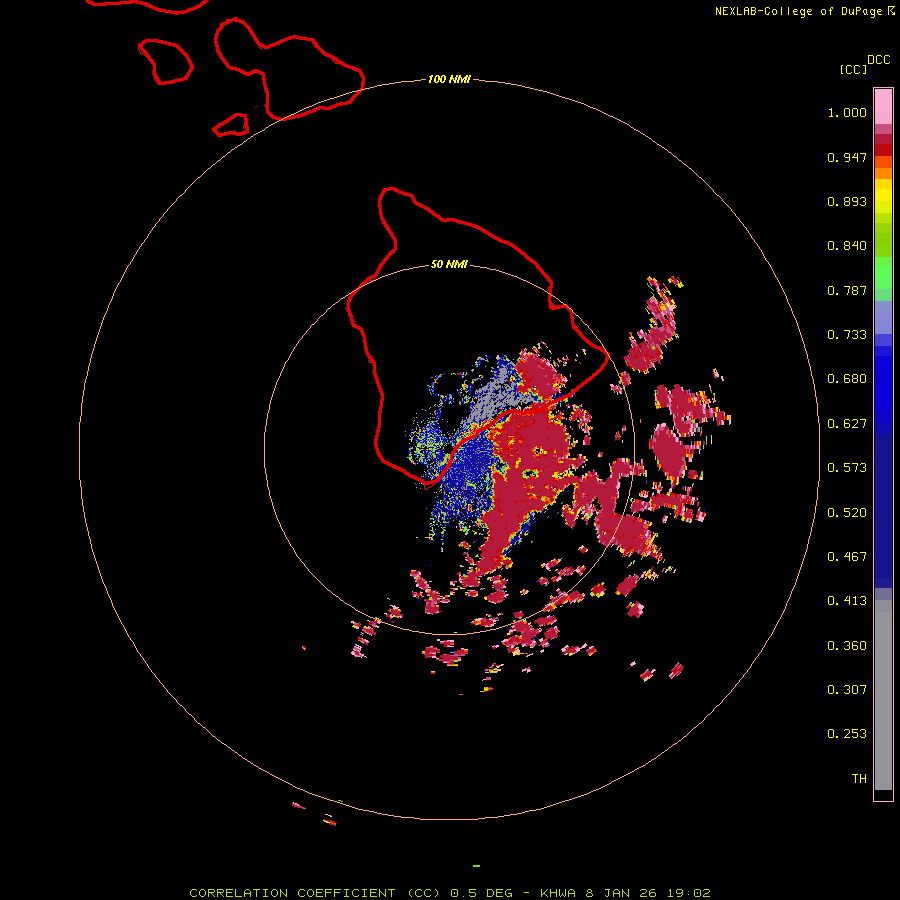
Task: Click the TH threshold label
Action: 859,779
